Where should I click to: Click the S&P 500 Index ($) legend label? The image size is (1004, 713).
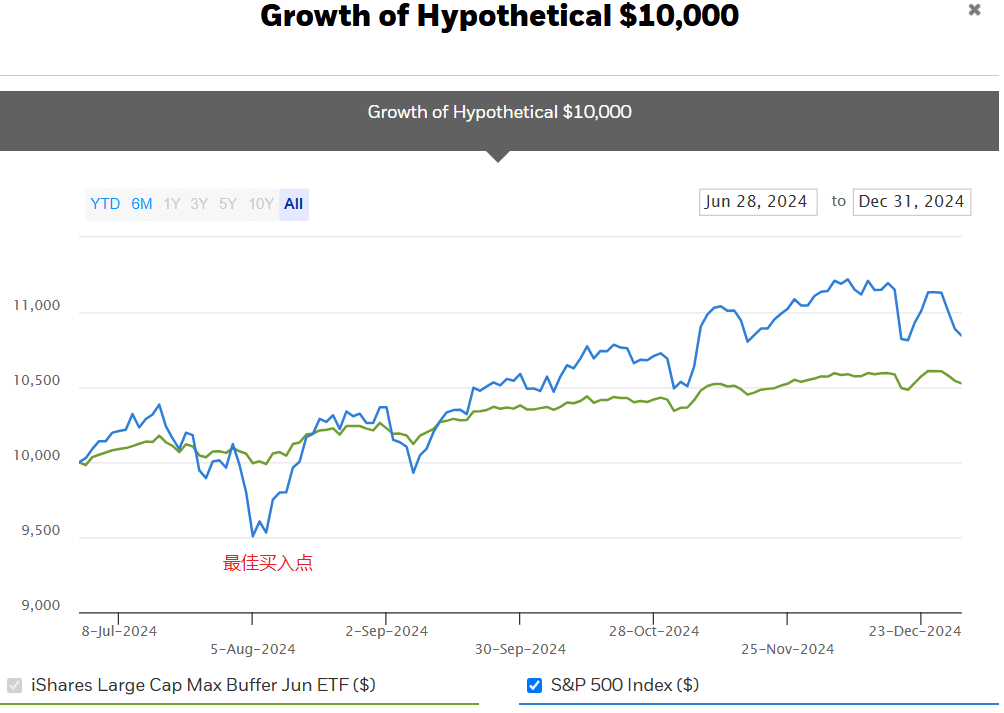tap(625, 685)
